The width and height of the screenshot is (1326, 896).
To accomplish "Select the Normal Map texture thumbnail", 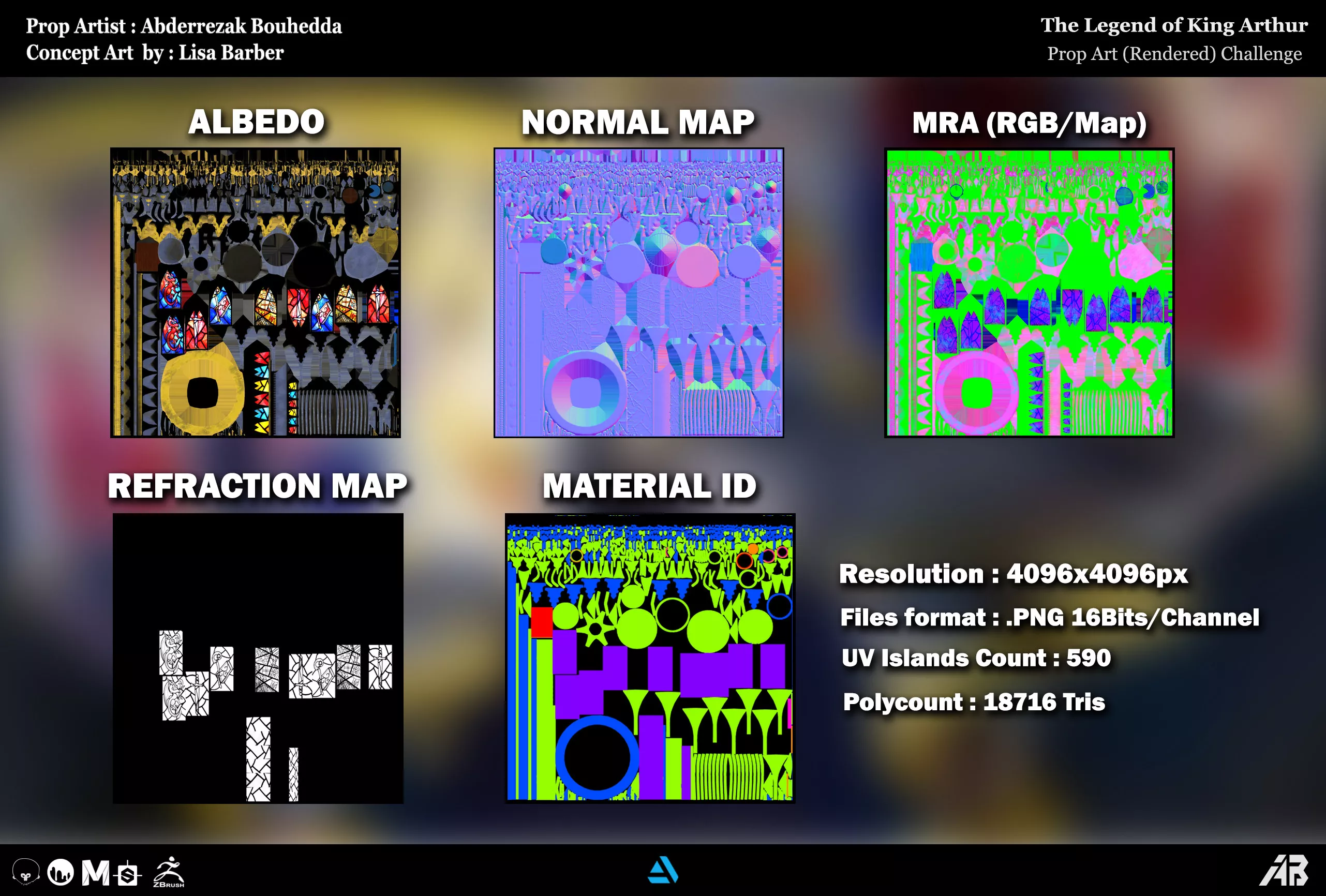I will click(x=638, y=293).
